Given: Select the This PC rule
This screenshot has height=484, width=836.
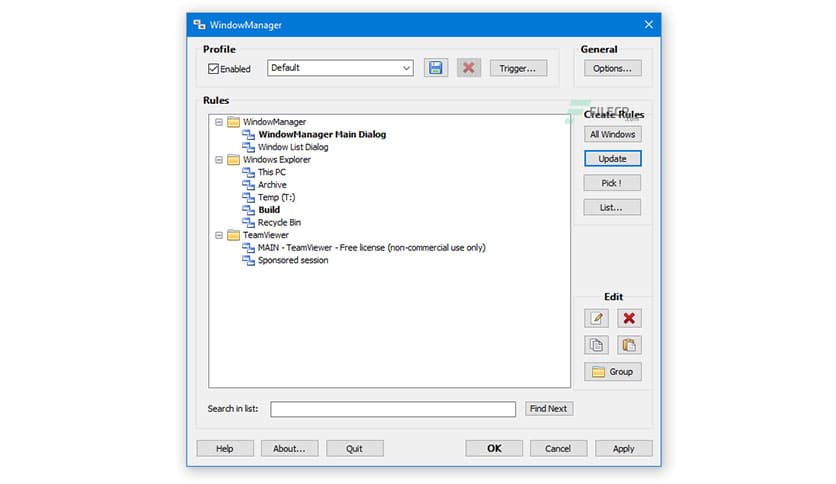Looking at the screenshot, I should click(271, 172).
